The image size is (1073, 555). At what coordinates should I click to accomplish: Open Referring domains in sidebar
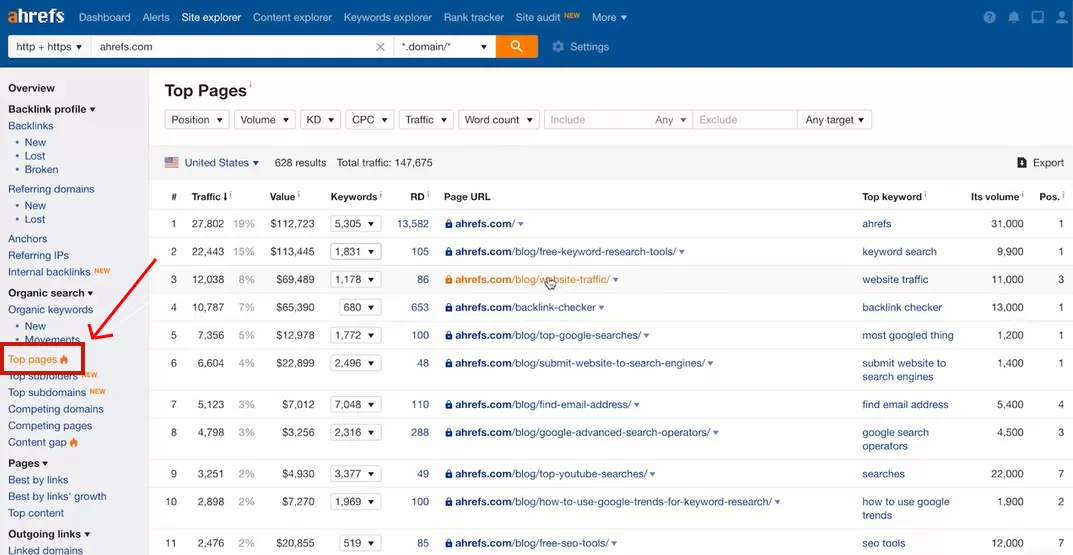[51, 189]
